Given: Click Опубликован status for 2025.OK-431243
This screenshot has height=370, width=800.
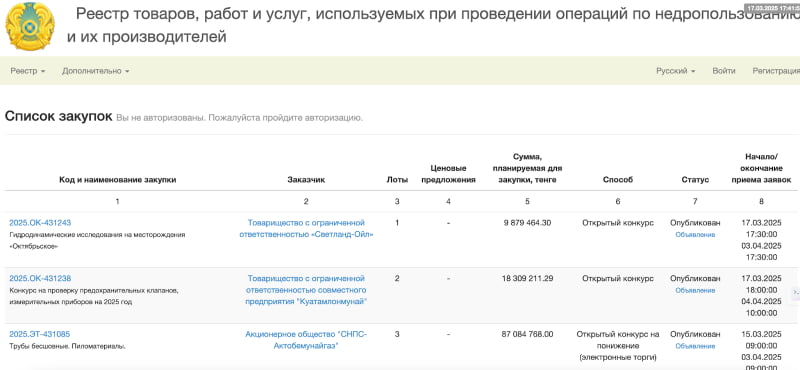Looking at the screenshot, I should [x=695, y=223].
